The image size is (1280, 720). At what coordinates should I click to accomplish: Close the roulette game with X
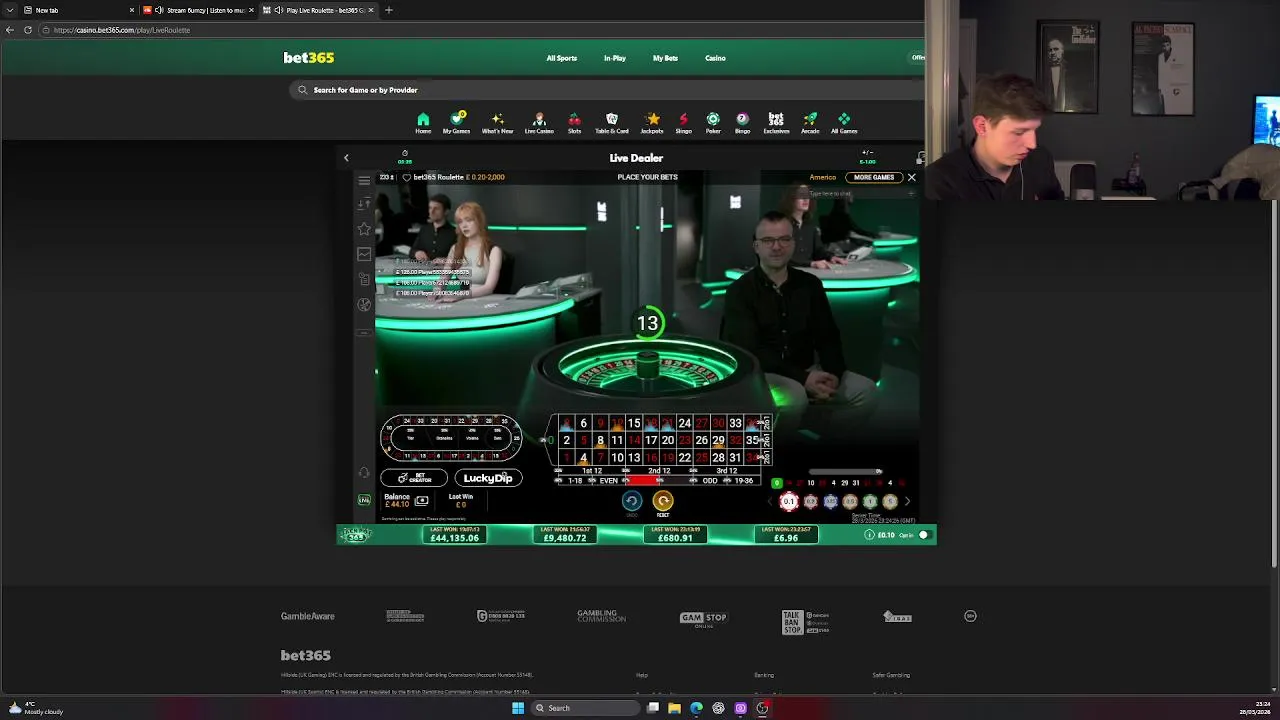[x=911, y=177]
